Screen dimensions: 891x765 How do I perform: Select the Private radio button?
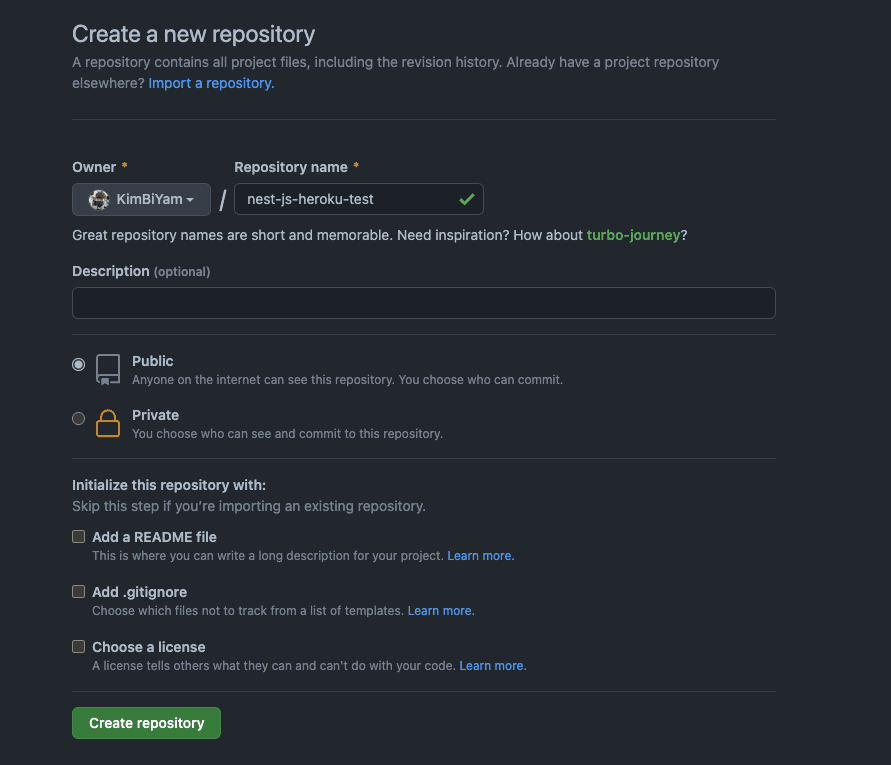(79, 419)
